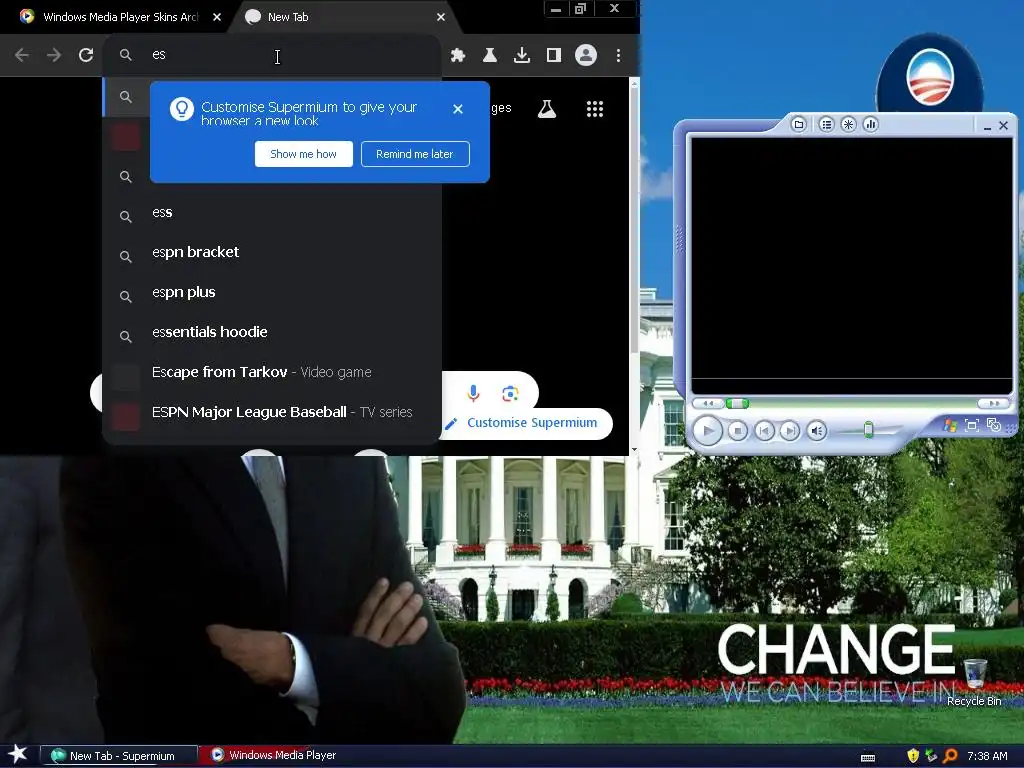
Task: Show the playlist in the media player
Action: coord(826,124)
